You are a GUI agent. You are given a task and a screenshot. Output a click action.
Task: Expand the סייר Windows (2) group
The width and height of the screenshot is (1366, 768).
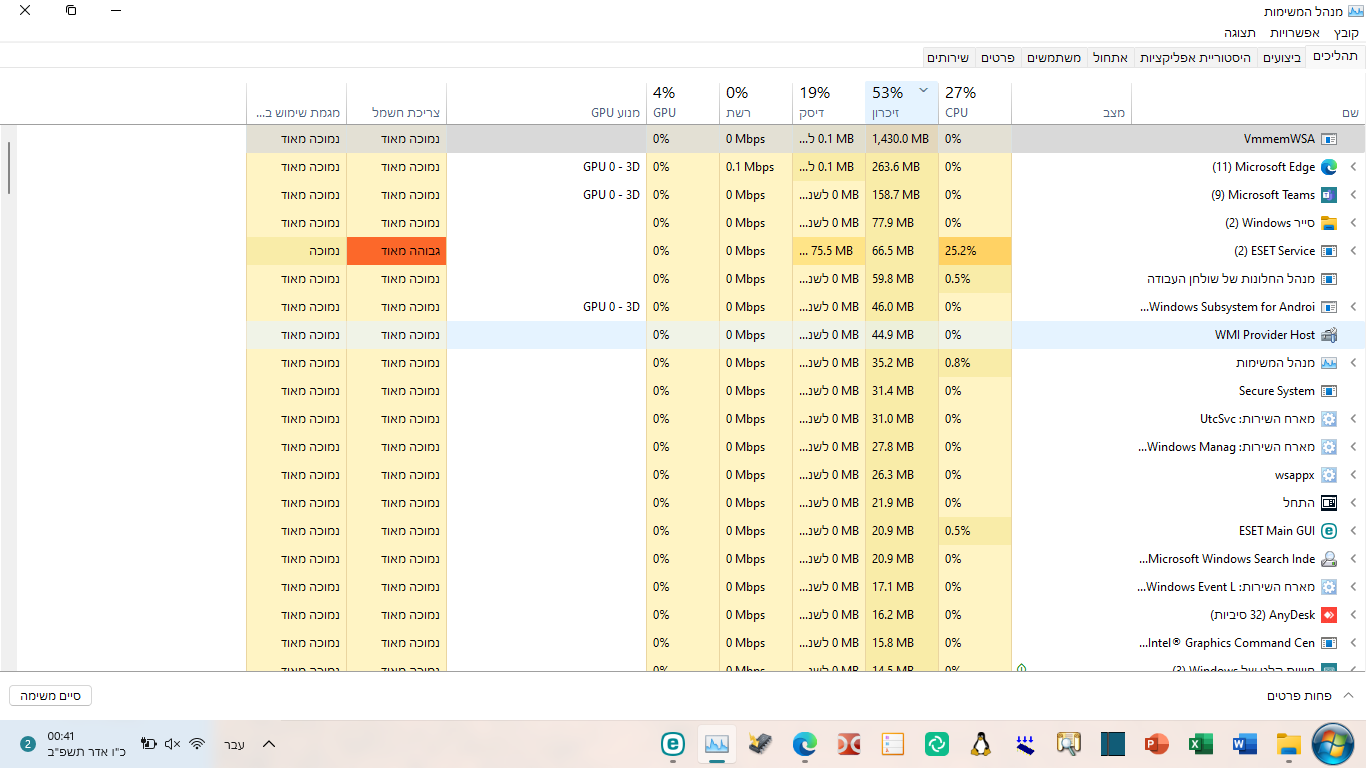tap(1354, 223)
